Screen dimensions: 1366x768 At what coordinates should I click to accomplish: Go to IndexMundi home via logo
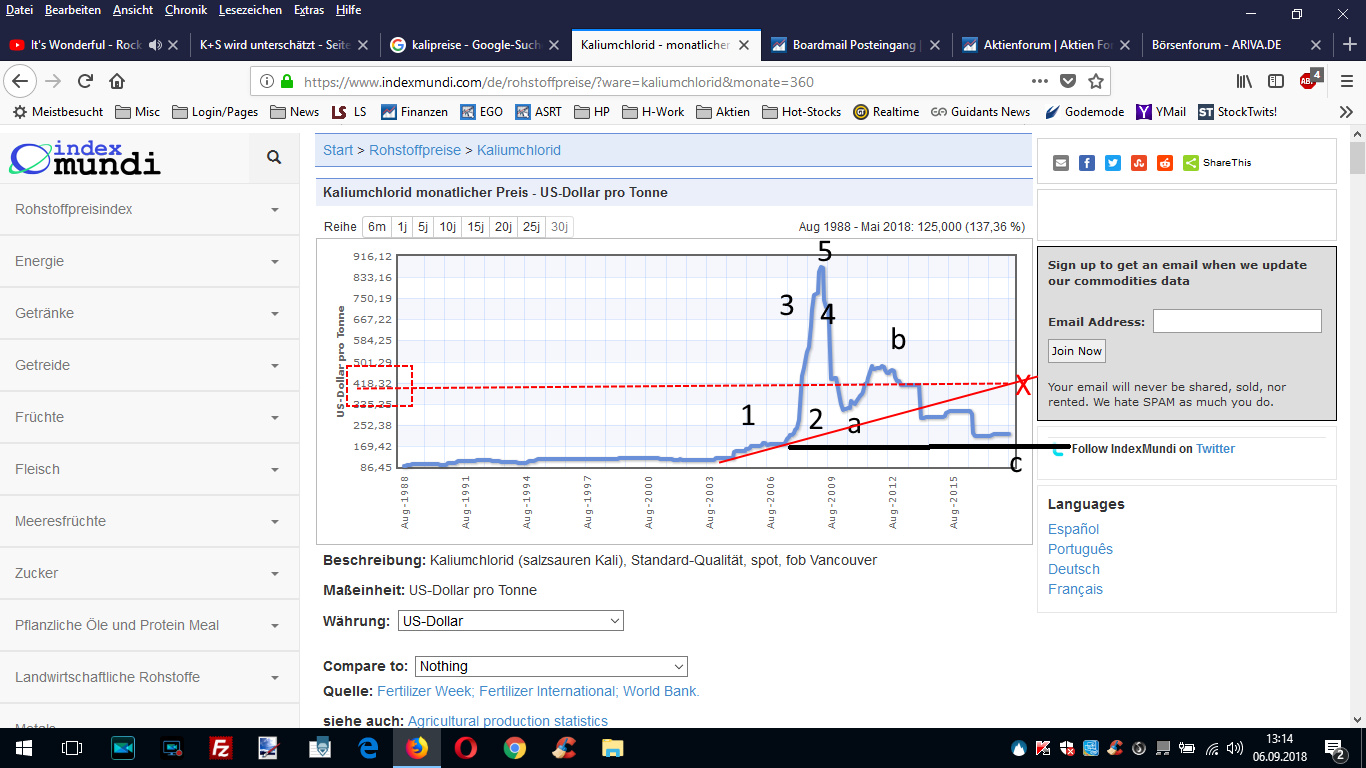coord(85,158)
